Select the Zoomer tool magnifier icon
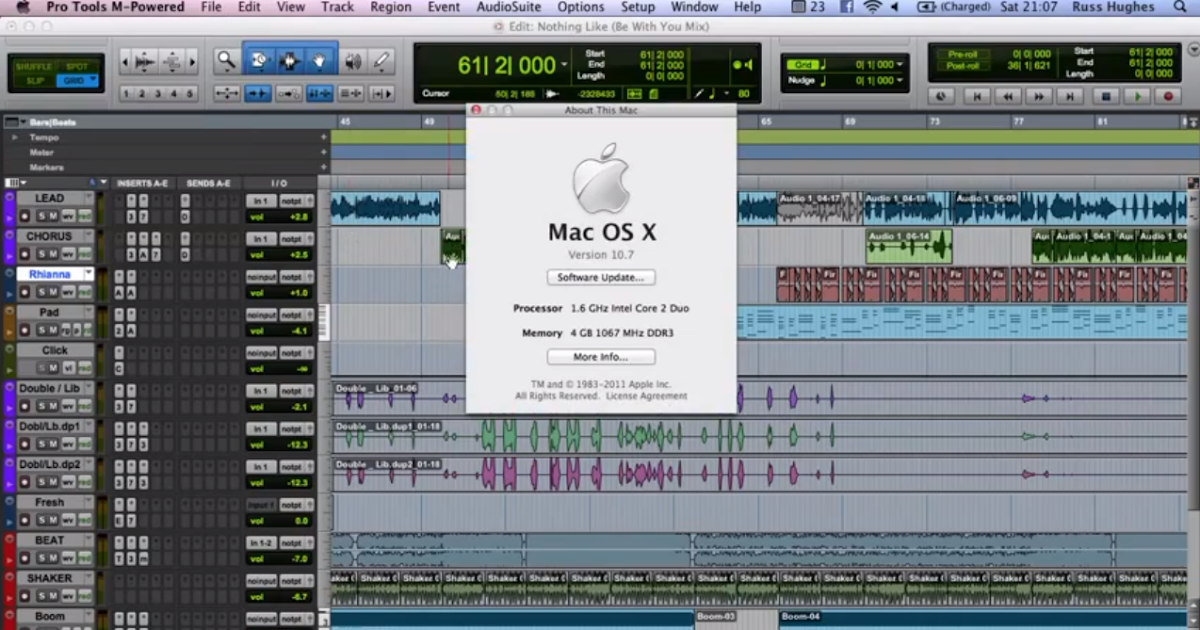1200x630 pixels. coord(227,62)
